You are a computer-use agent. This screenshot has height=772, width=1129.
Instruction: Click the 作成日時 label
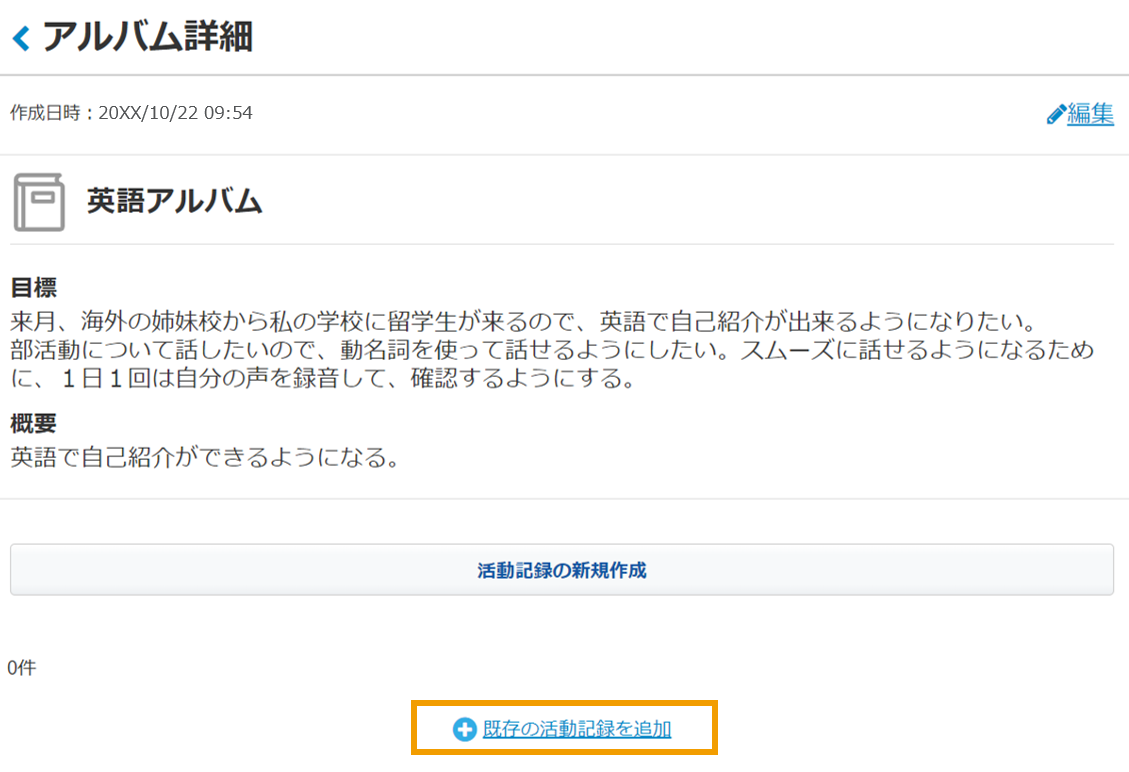[45, 113]
